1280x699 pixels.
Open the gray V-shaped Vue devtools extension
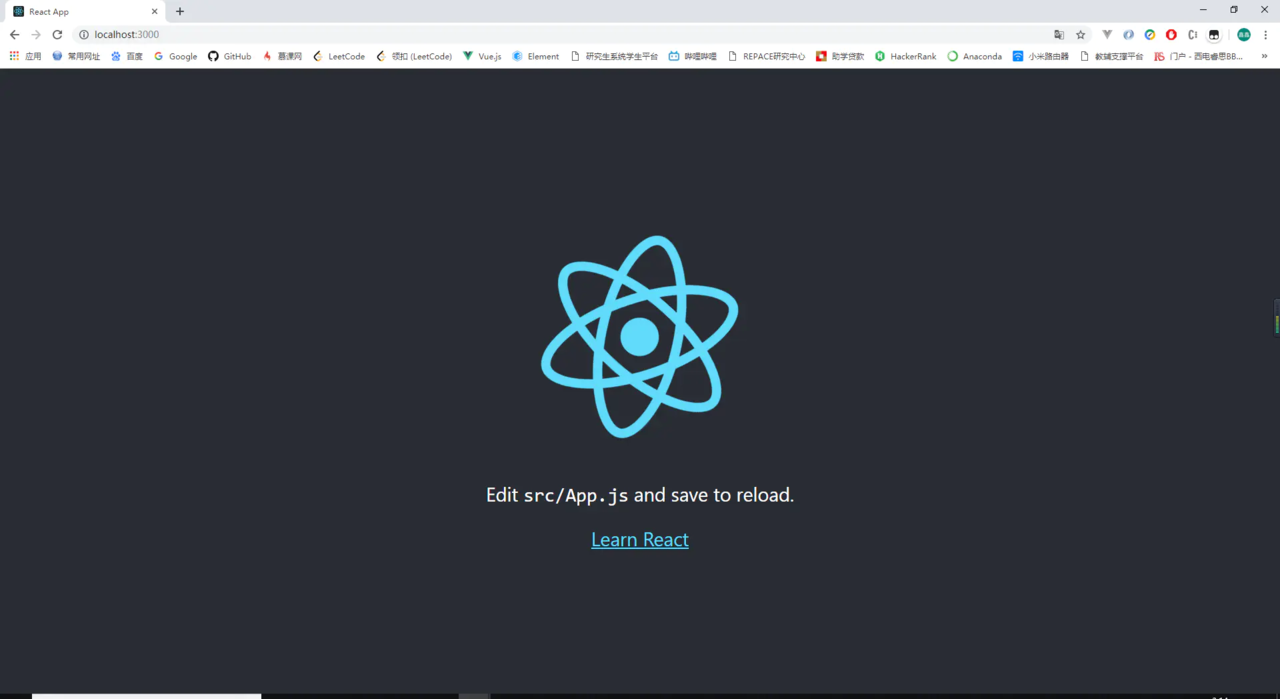coord(1107,34)
